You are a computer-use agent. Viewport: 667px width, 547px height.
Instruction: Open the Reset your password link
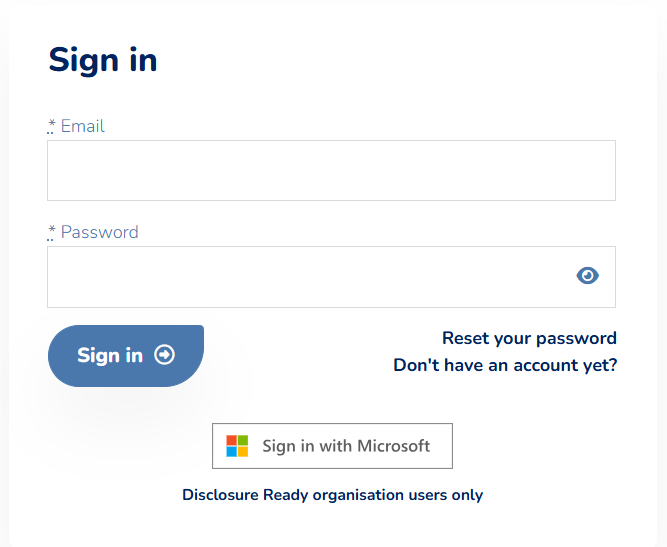(529, 339)
